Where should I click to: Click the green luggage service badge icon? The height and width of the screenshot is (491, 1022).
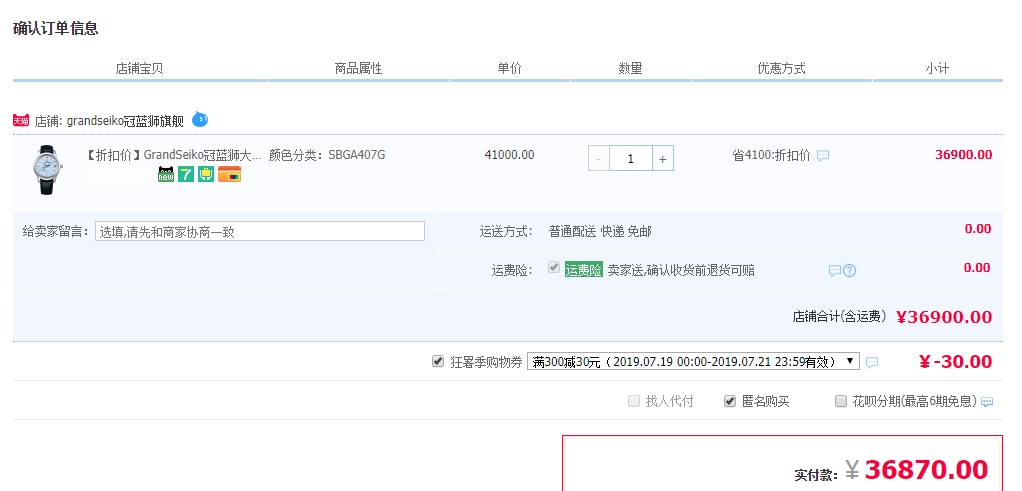point(206,174)
